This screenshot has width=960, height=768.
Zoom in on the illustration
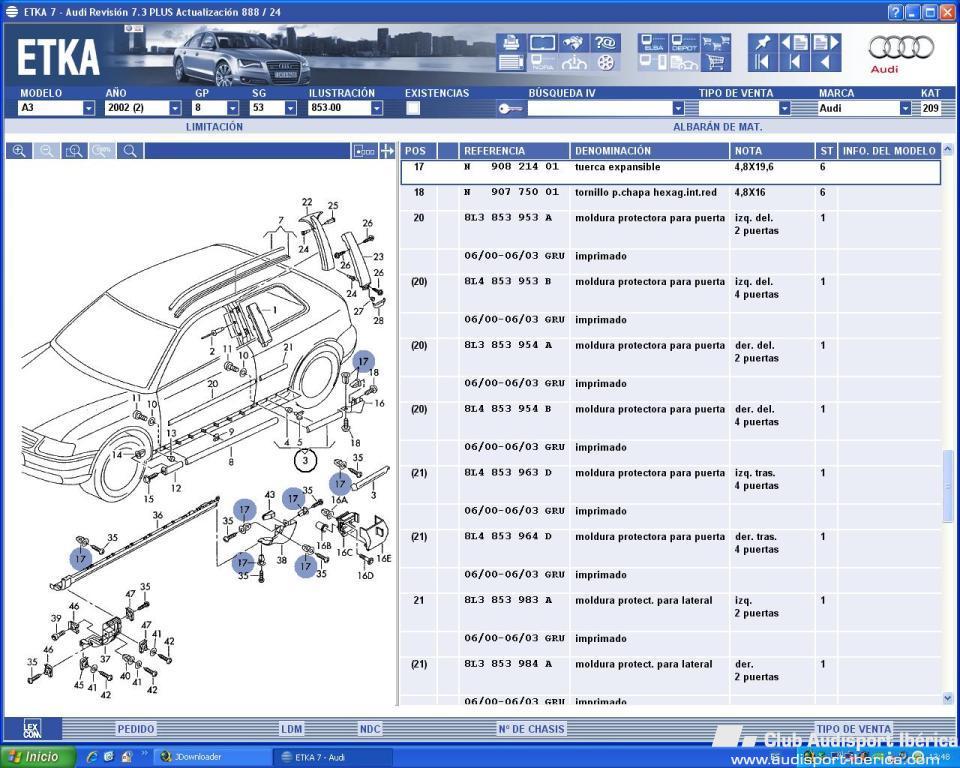pos(19,151)
